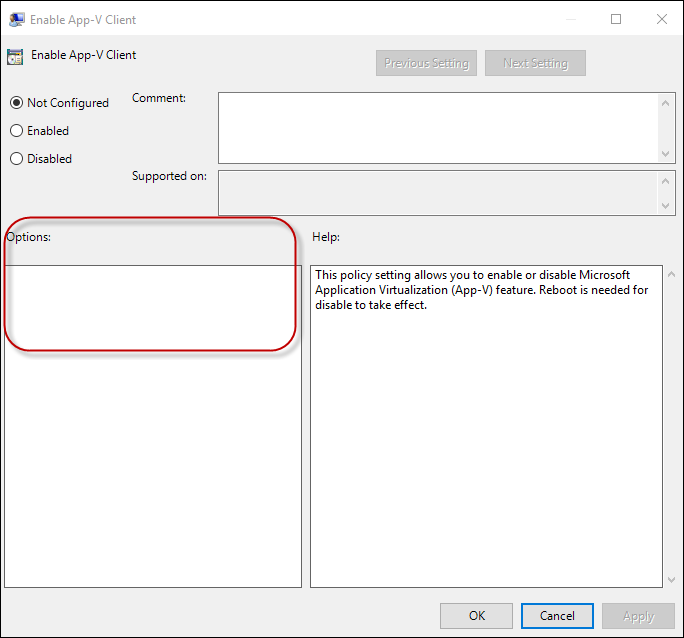Confirm the dialog with OK

tap(476, 616)
